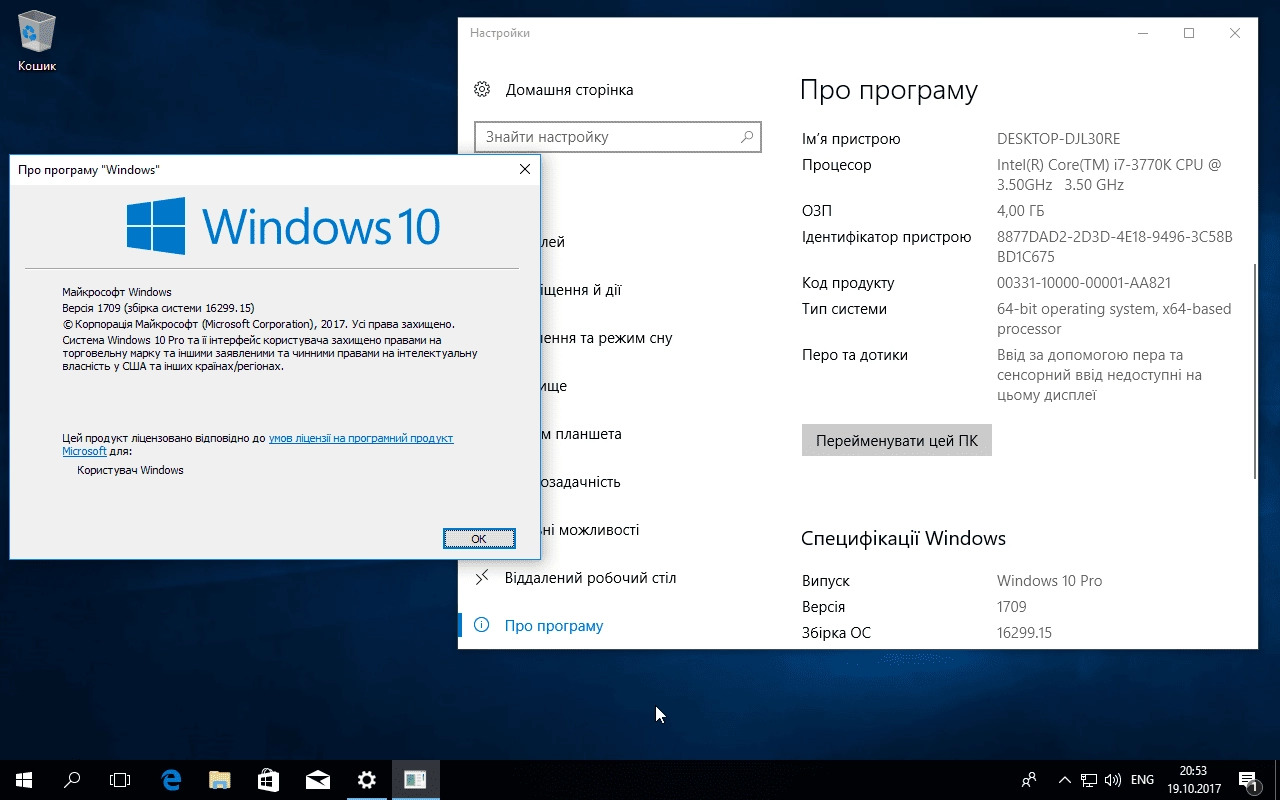Viewport: 1280px width, 800px height.
Task: Open Task View on the taskbar
Action: [120, 779]
